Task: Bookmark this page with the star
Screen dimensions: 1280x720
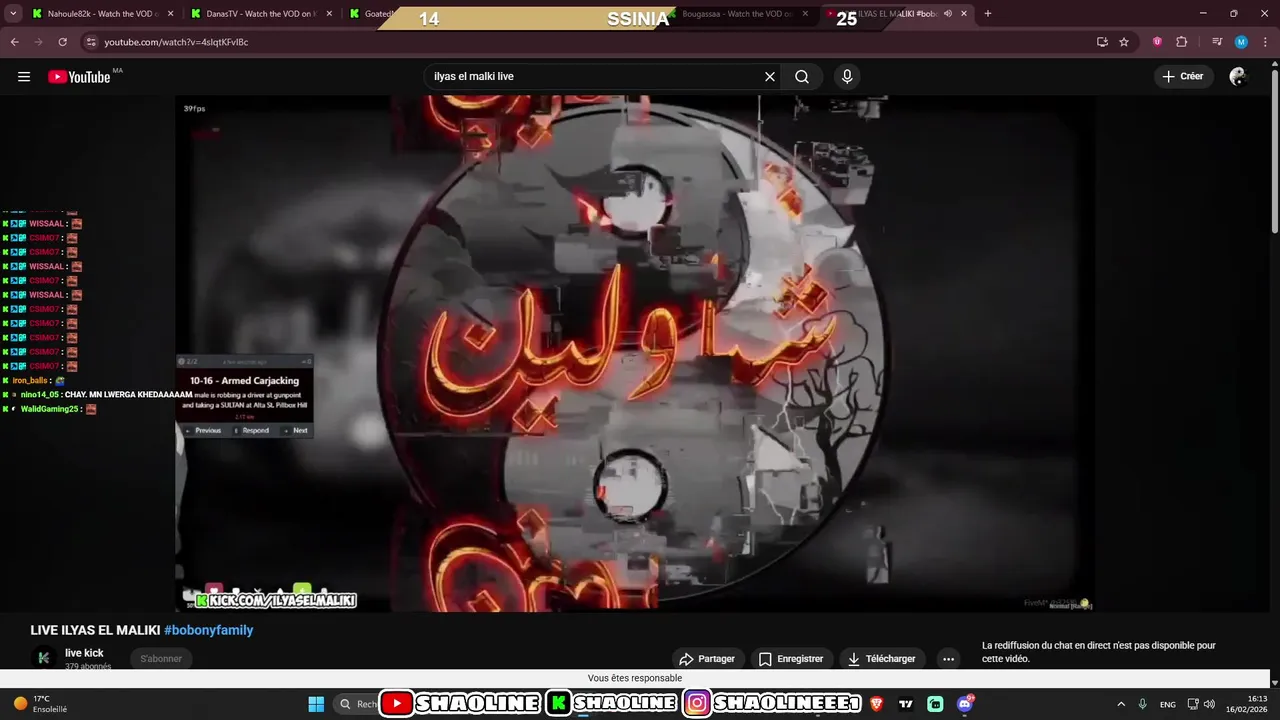Action: pyautogui.click(x=1124, y=42)
